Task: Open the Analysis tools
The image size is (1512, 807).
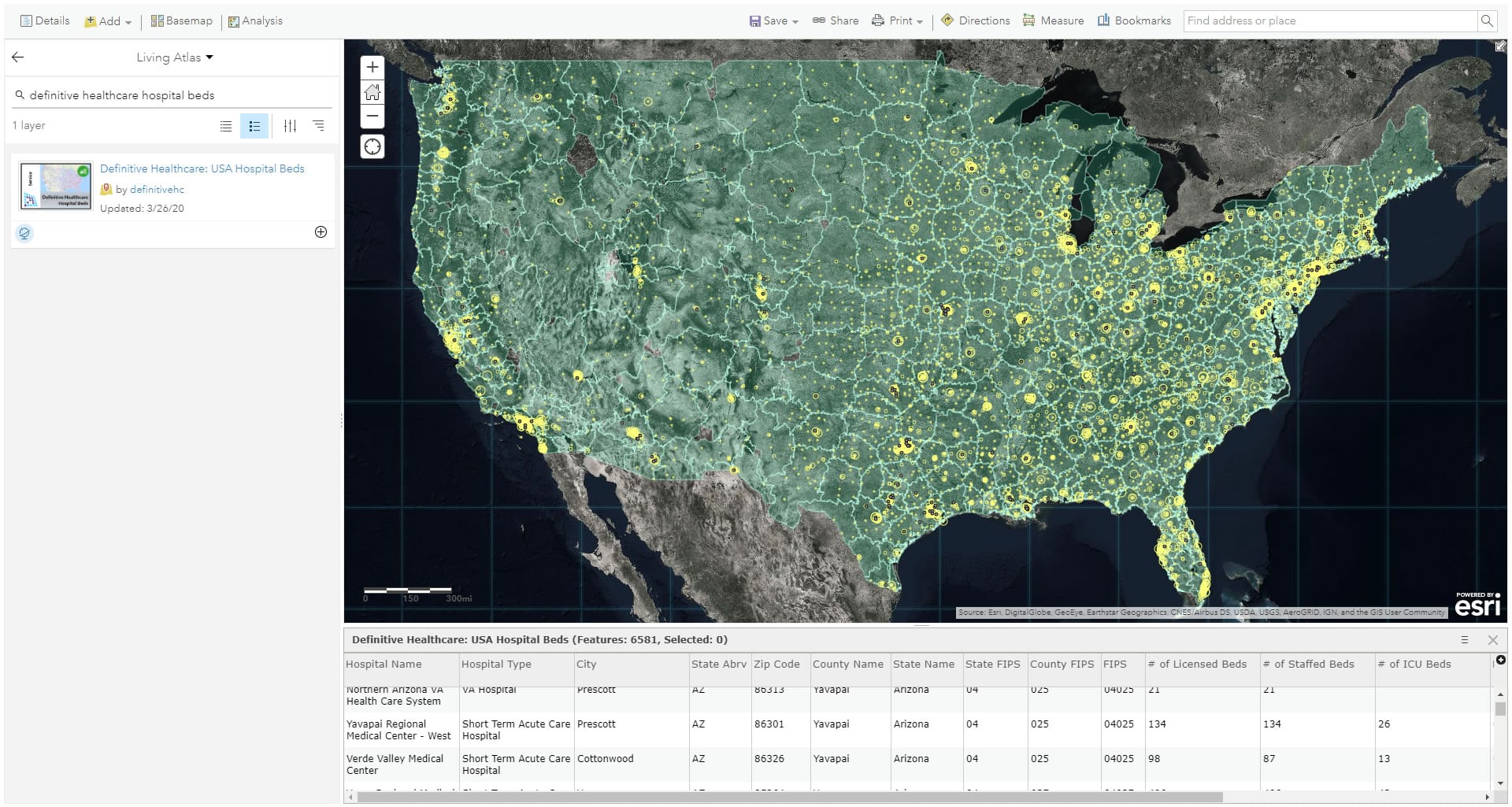Action: tap(255, 21)
